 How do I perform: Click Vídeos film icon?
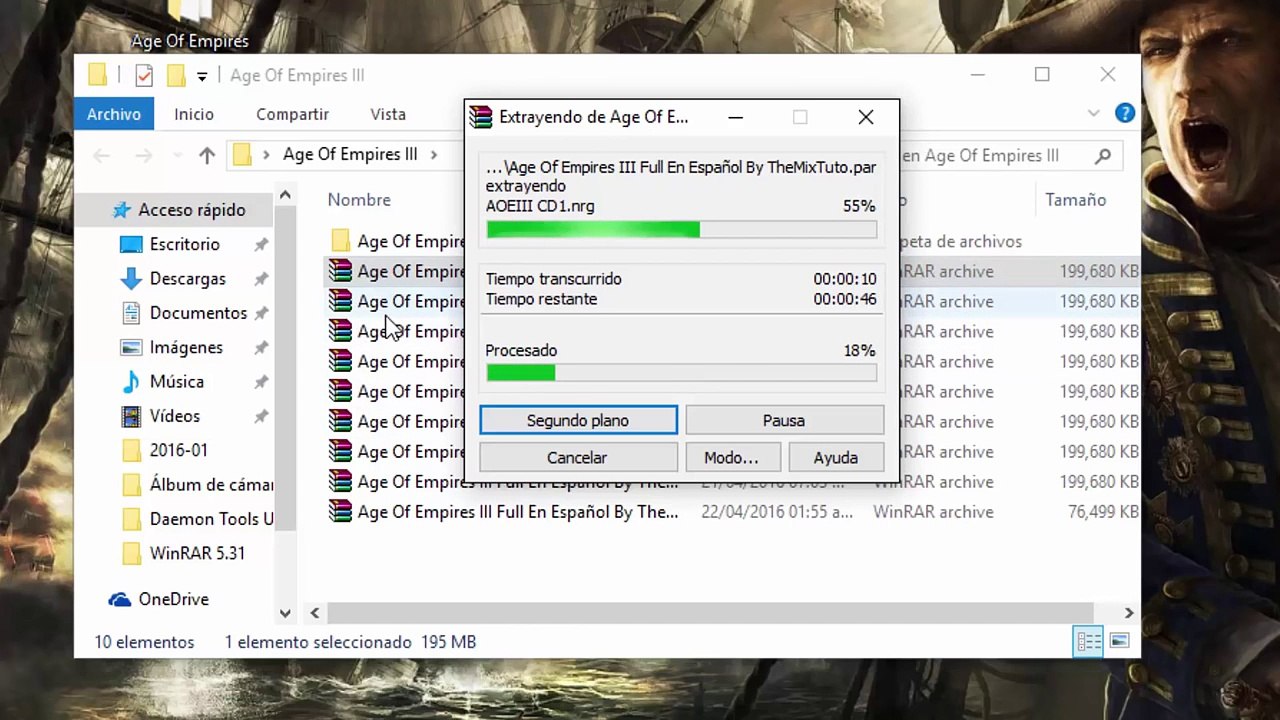131,416
